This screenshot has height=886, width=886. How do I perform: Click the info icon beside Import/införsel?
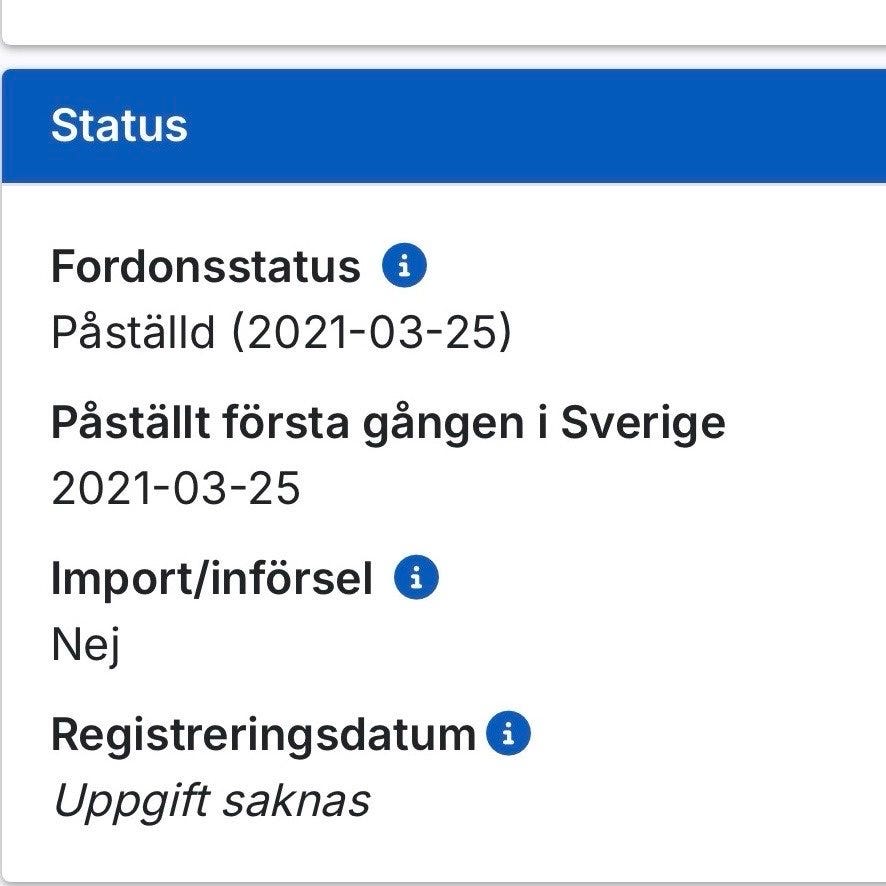416,577
